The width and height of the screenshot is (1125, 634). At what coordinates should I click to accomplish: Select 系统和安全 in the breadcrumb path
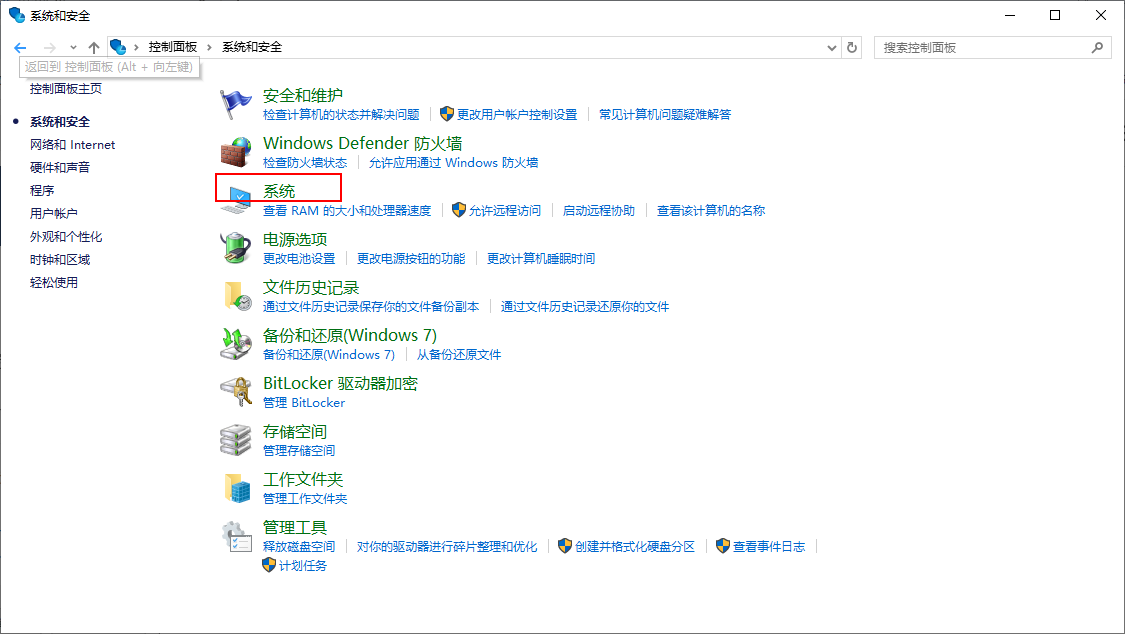pos(252,47)
